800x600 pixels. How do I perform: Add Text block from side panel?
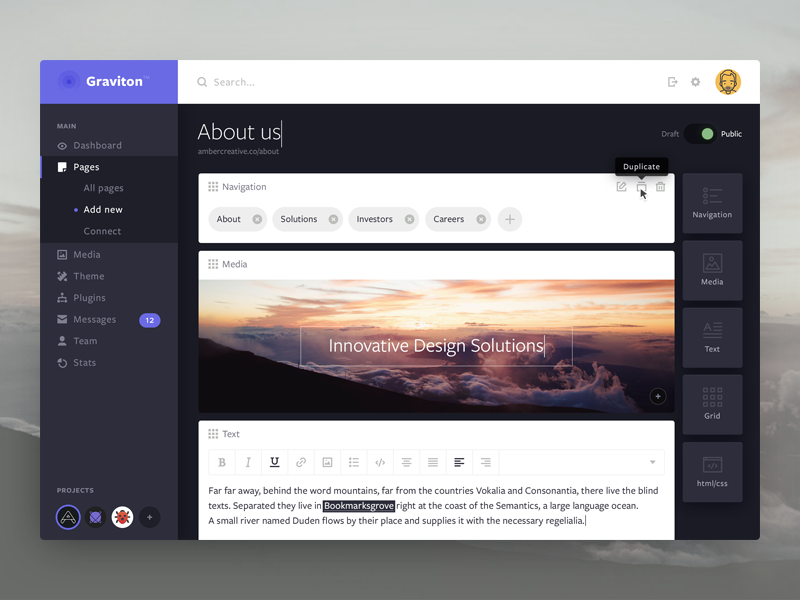712,338
